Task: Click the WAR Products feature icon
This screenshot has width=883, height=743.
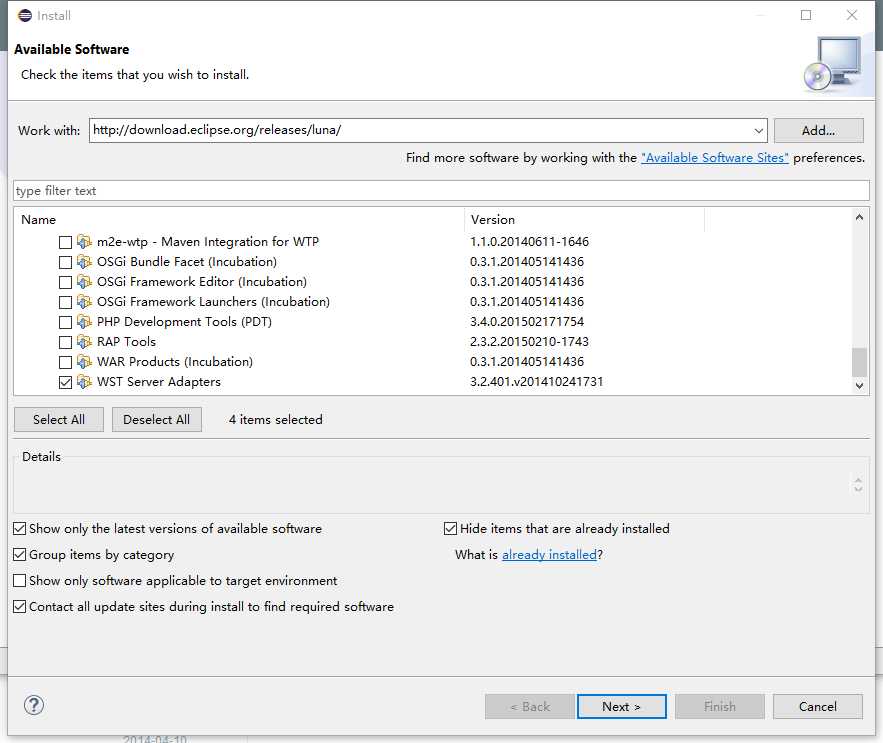Action: coord(84,362)
